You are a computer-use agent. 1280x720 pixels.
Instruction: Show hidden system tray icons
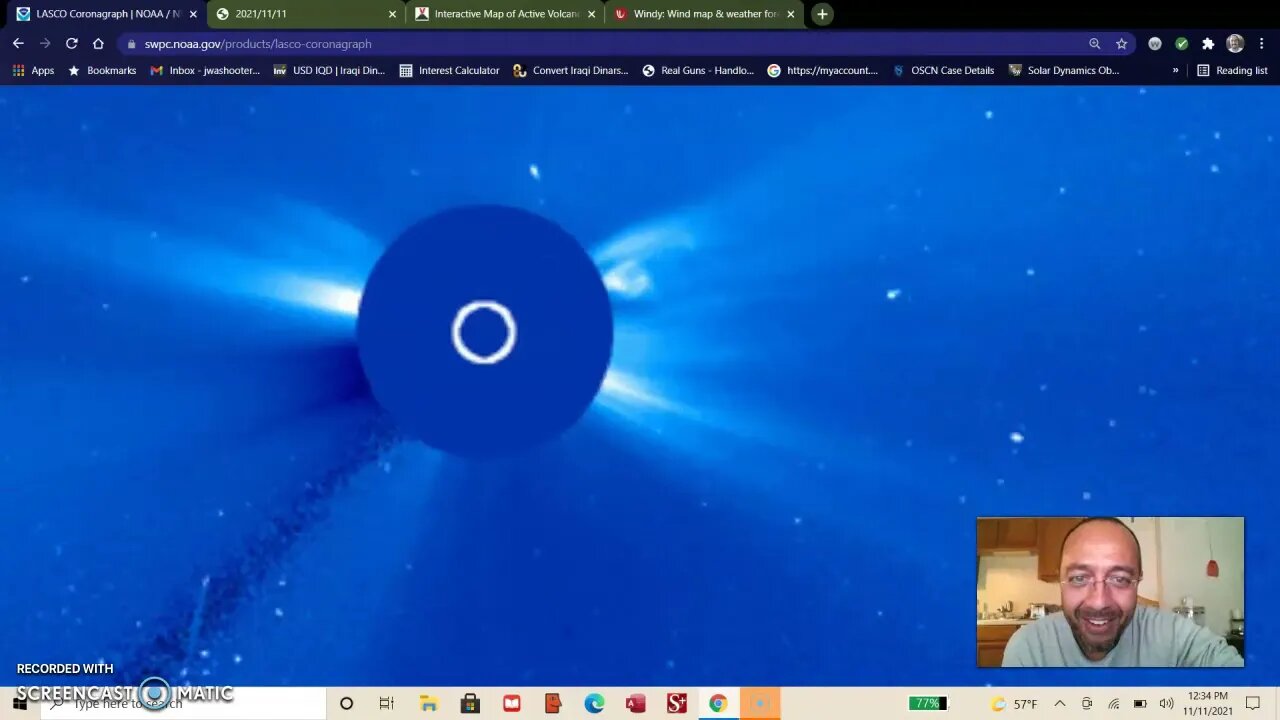coord(1060,704)
